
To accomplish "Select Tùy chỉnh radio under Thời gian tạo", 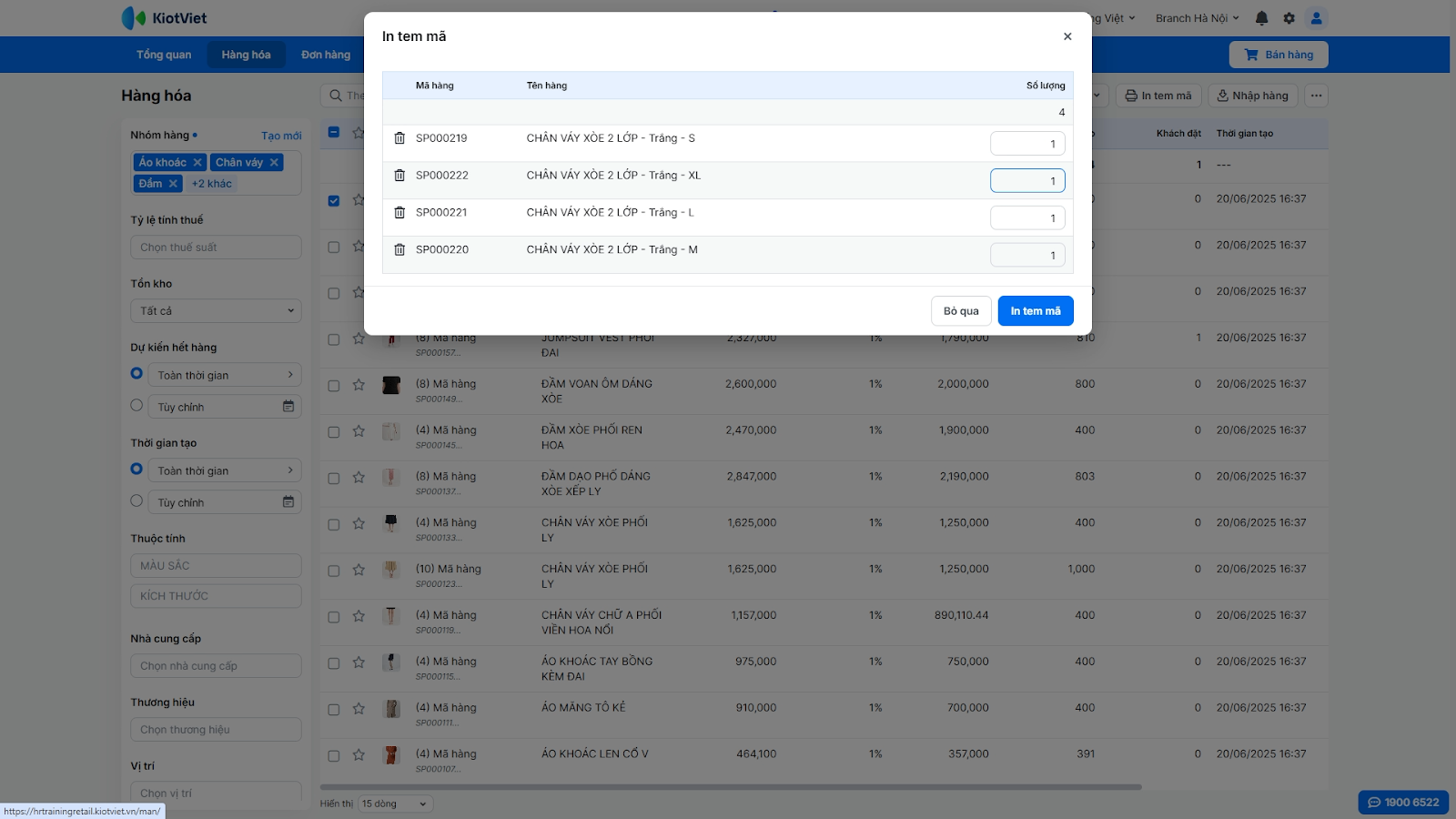I will tap(136, 501).
